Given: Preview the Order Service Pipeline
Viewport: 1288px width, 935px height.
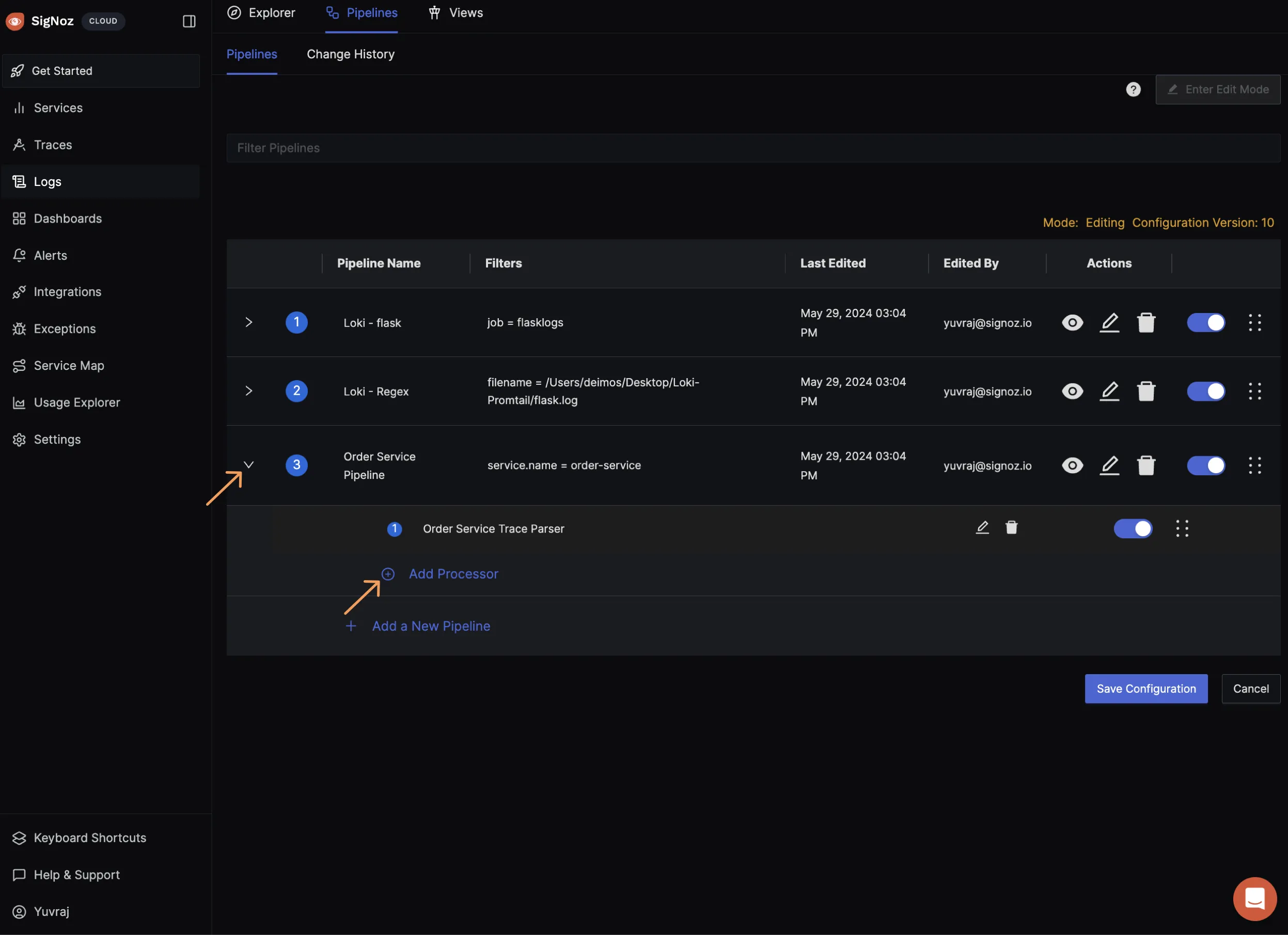Looking at the screenshot, I should (x=1072, y=466).
